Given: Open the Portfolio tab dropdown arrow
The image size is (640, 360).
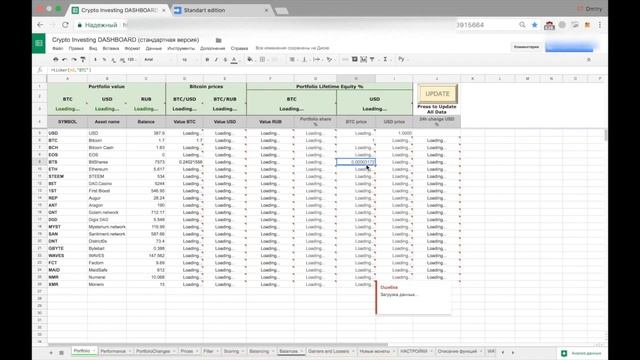Looking at the screenshot, I should tap(93, 351).
